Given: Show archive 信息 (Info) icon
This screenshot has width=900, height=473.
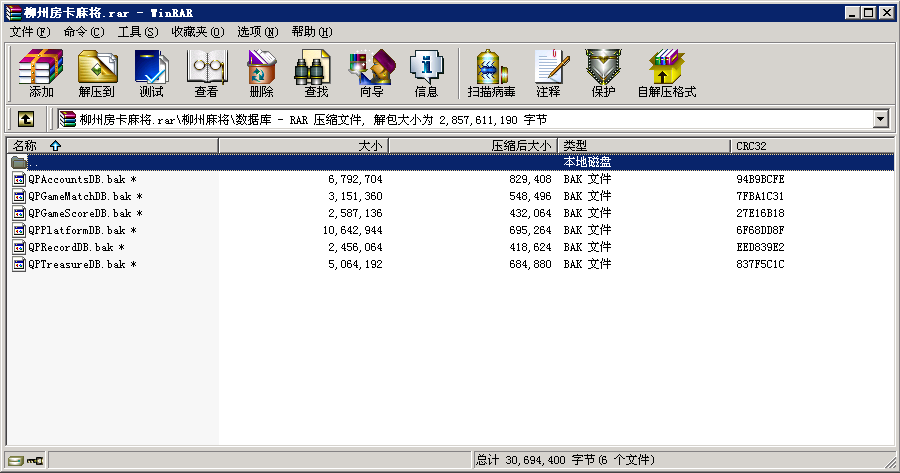Looking at the screenshot, I should [426, 74].
